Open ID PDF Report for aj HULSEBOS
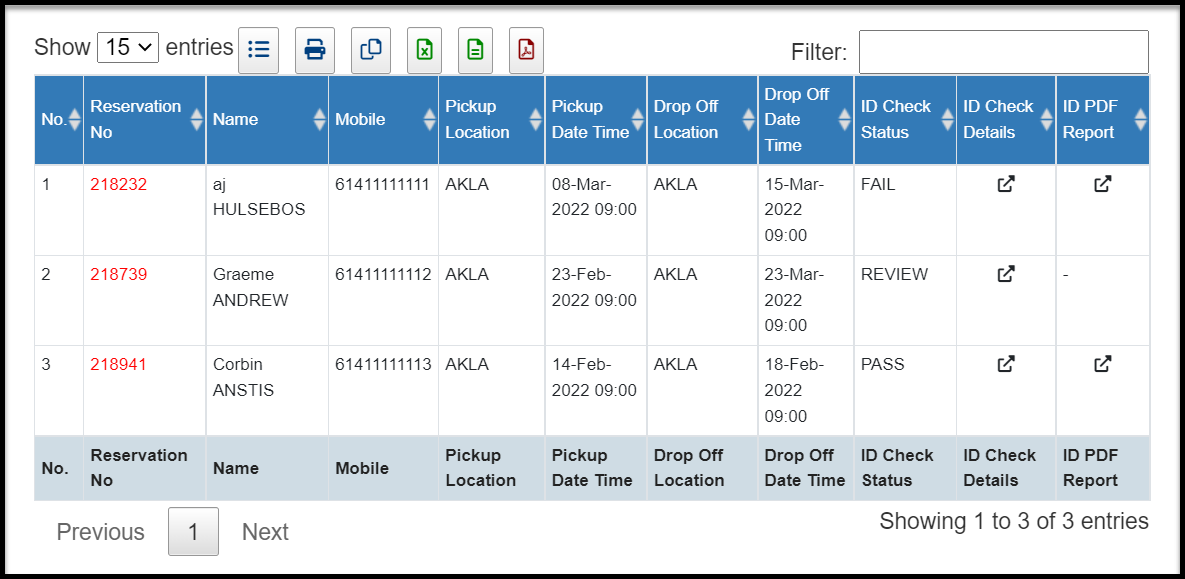Image resolution: width=1185 pixels, height=579 pixels. pyautogui.click(x=1103, y=184)
